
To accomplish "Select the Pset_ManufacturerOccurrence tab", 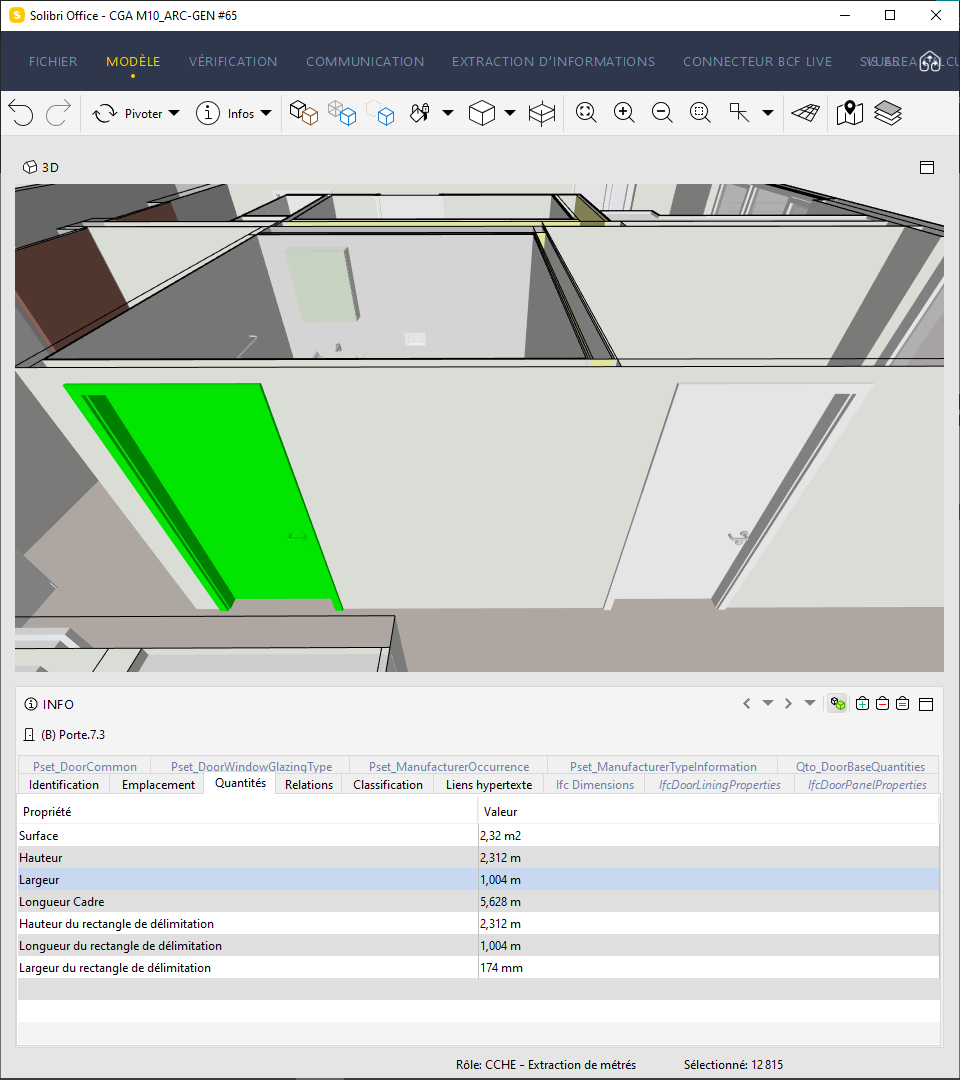I will point(449,767).
